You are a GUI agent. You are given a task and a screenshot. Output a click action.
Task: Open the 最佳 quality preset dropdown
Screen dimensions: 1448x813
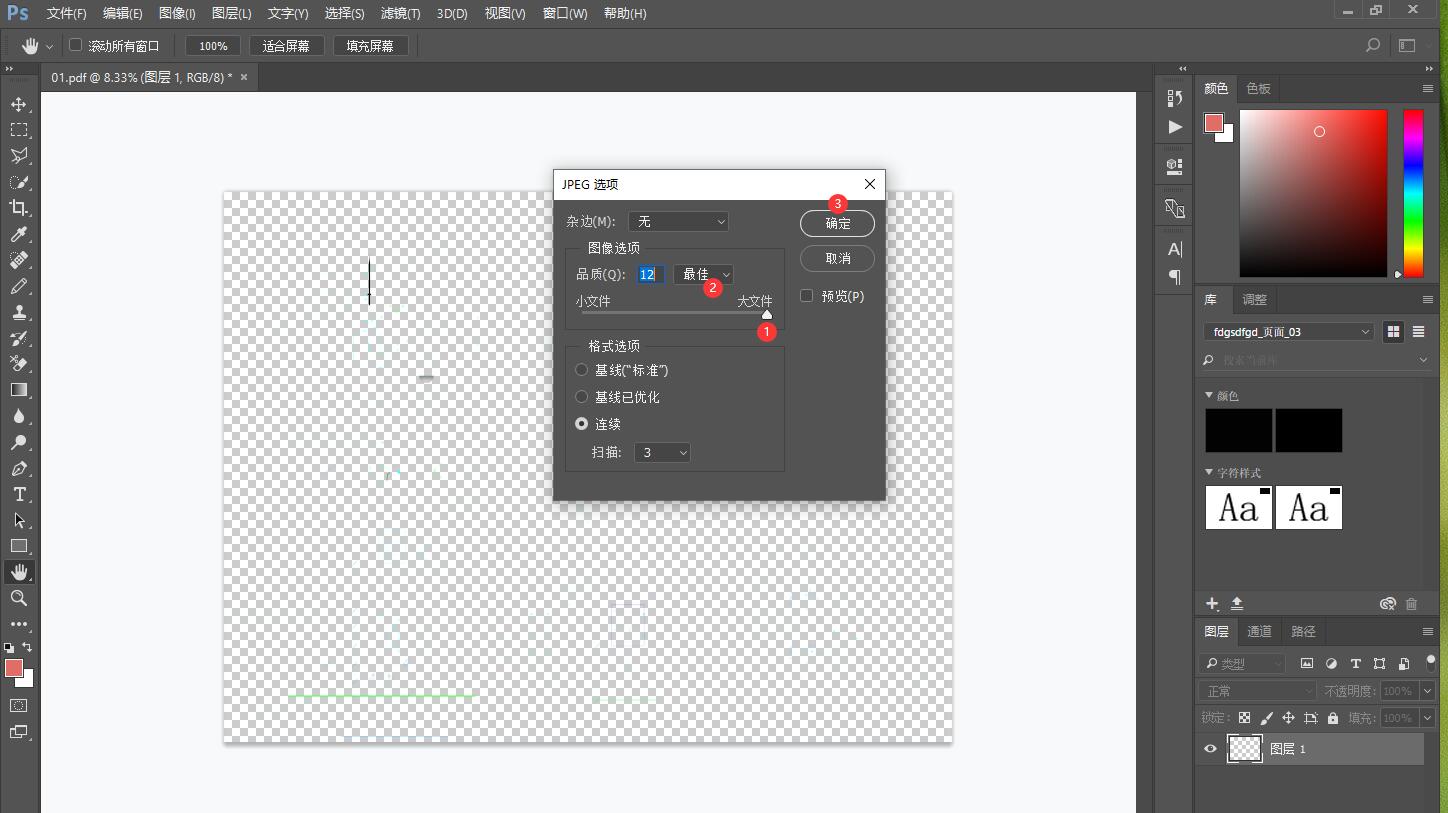(x=705, y=274)
